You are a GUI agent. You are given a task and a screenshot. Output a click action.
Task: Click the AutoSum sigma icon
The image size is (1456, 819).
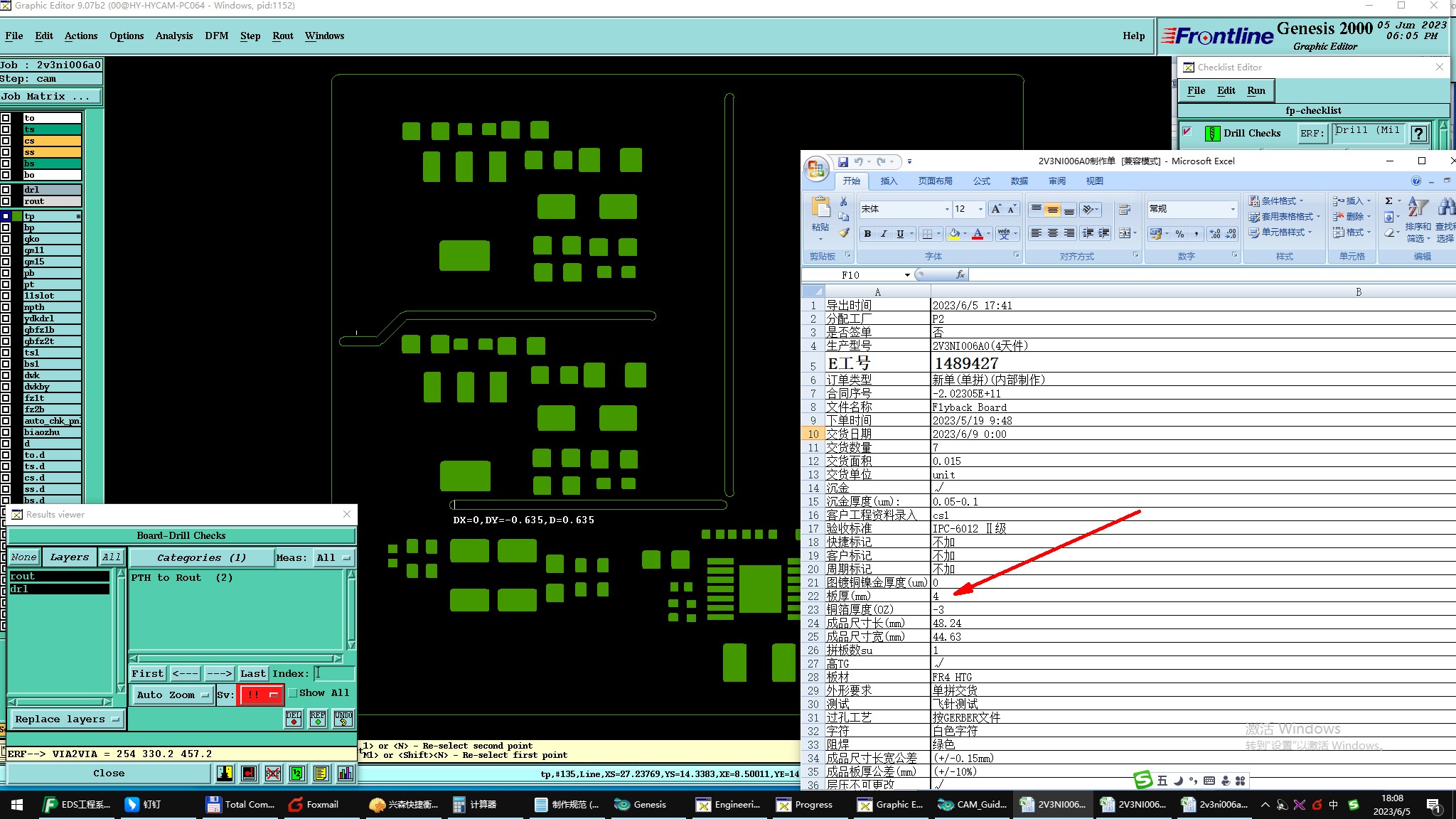pos(1388,201)
